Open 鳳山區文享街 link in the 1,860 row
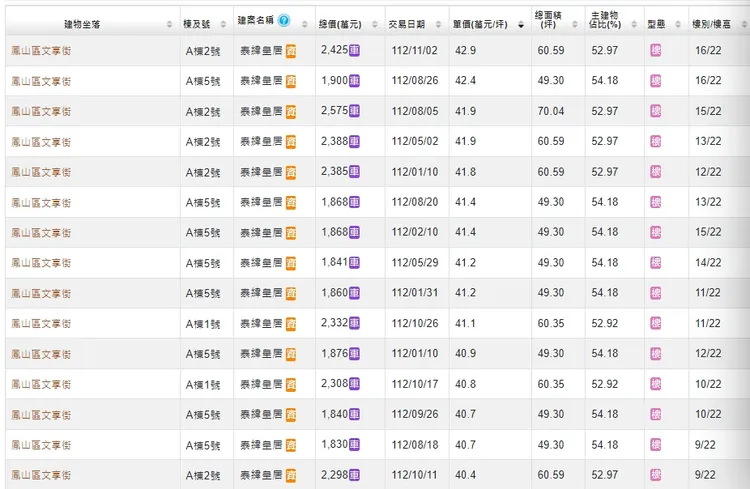 (x=41, y=293)
